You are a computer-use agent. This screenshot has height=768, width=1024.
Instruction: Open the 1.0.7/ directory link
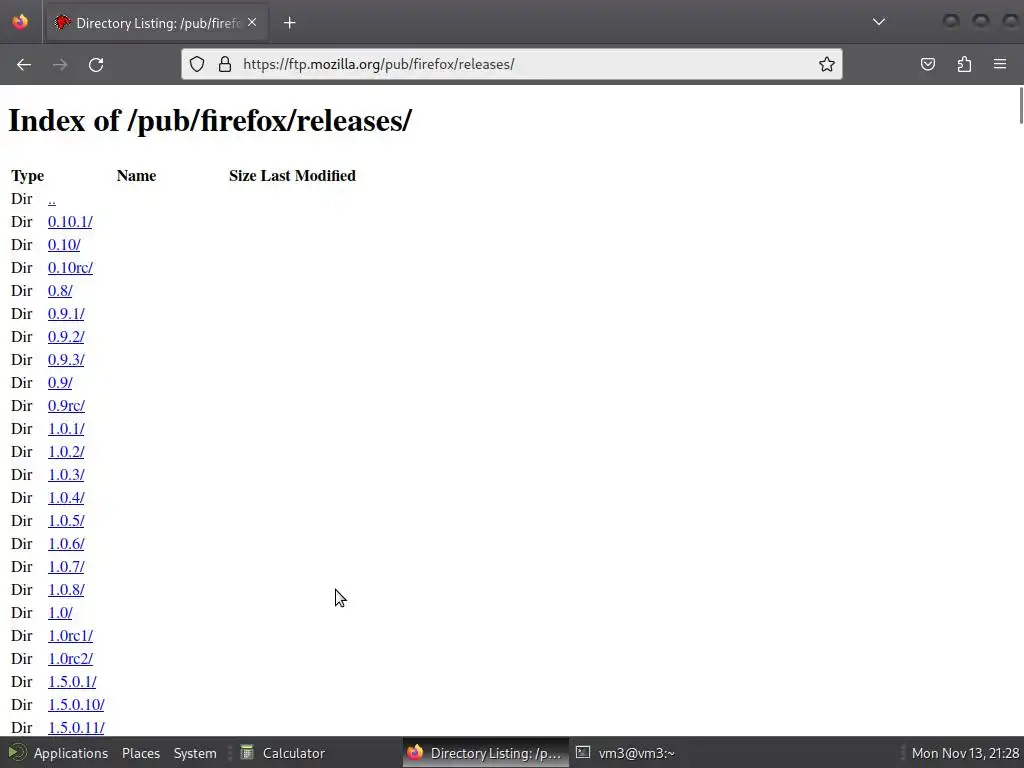tap(66, 567)
